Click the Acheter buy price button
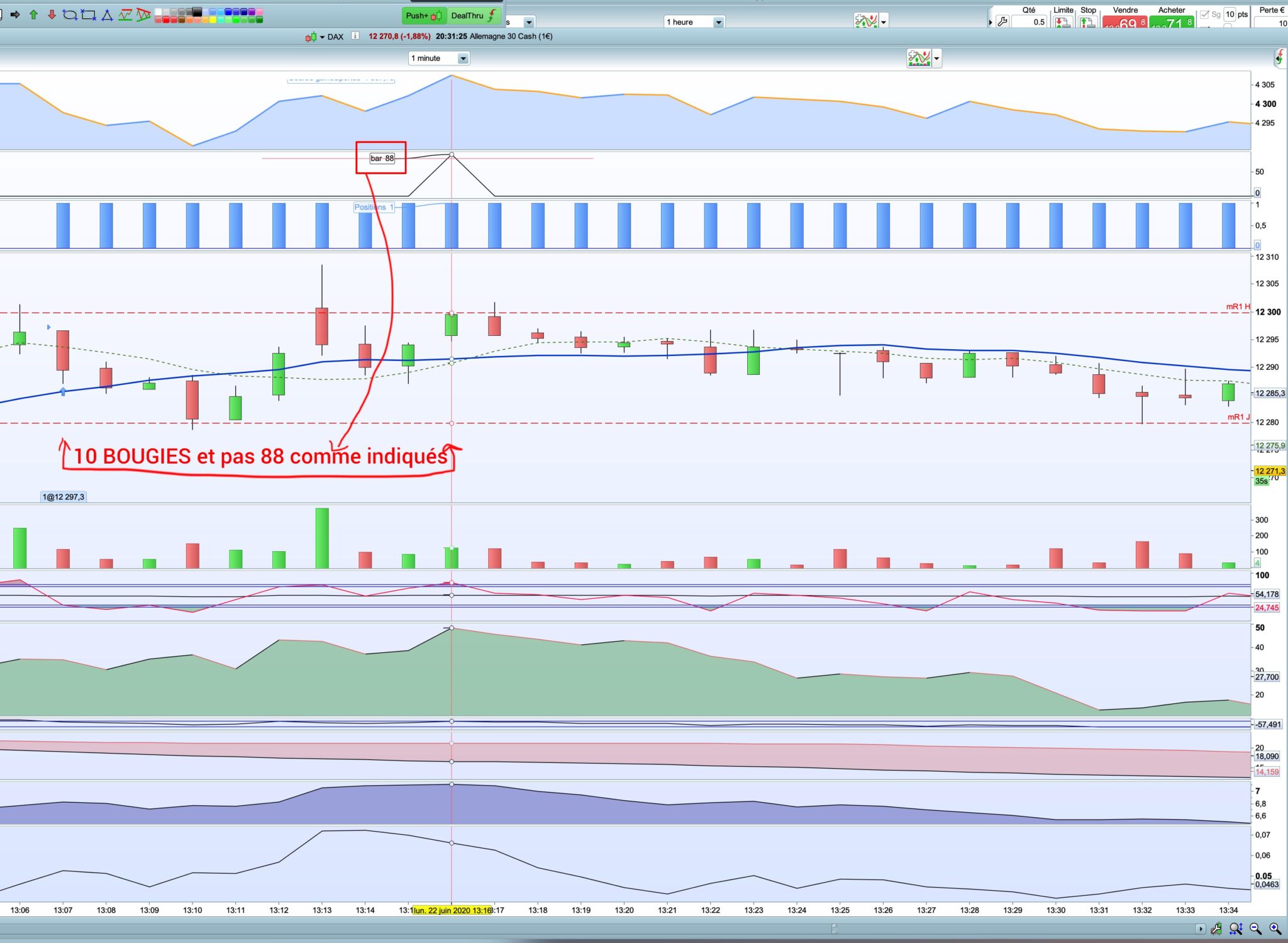This screenshot has width=1288, height=943. 1171,23
